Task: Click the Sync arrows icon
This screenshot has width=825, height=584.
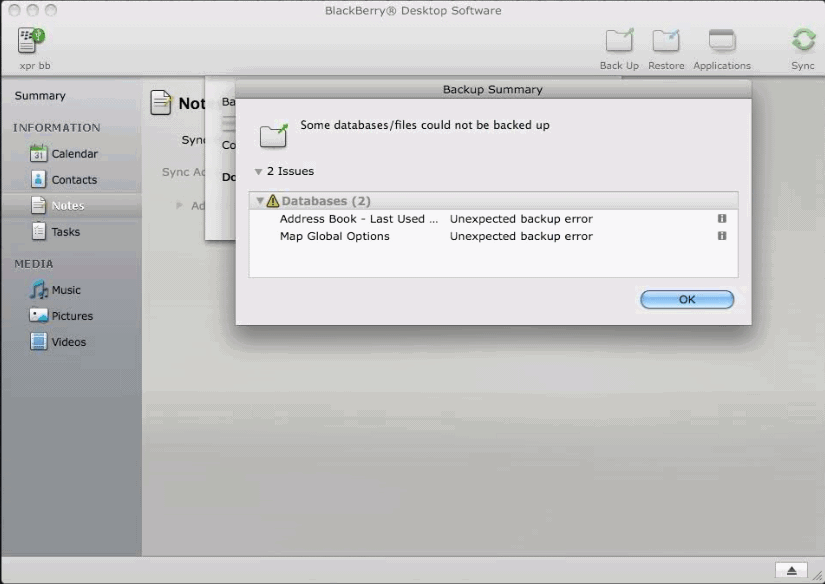Action: (x=803, y=40)
